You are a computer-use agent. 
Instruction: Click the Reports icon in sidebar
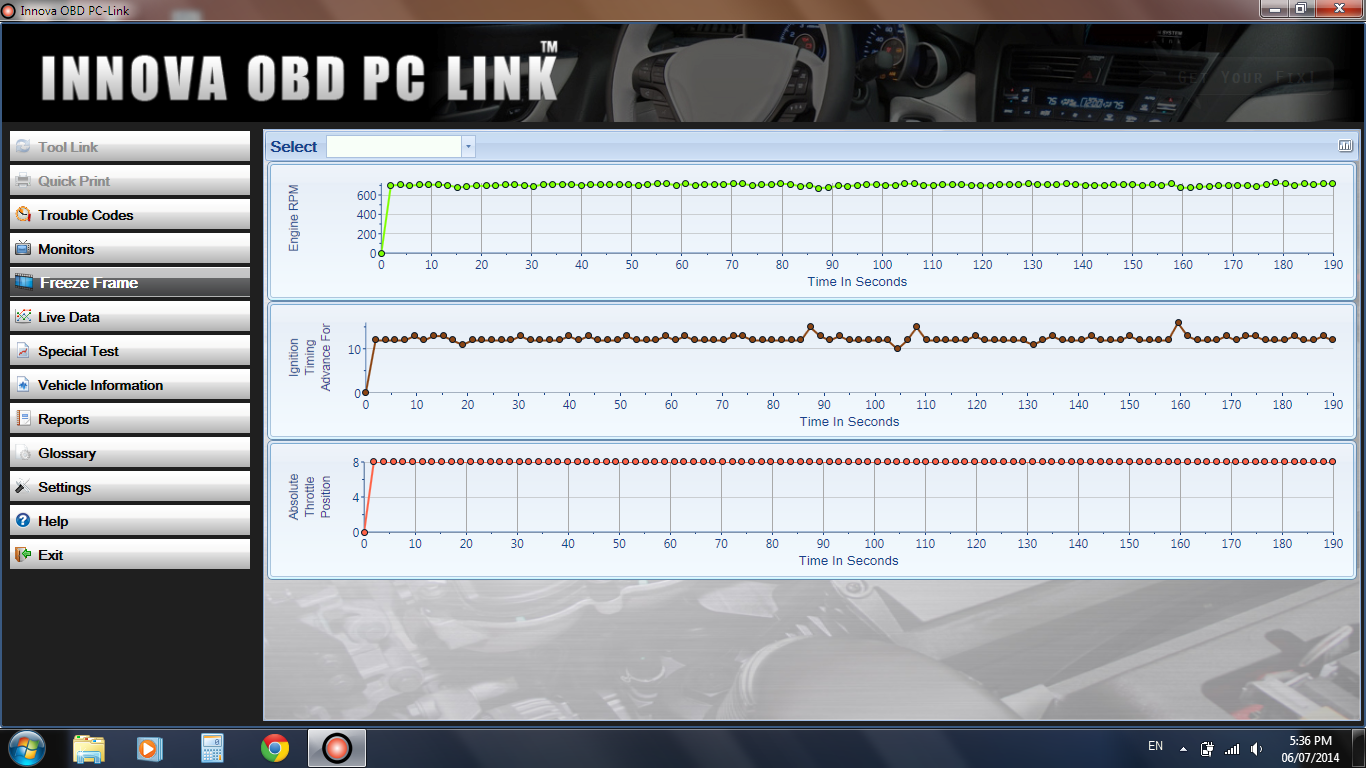[x=23, y=419]
